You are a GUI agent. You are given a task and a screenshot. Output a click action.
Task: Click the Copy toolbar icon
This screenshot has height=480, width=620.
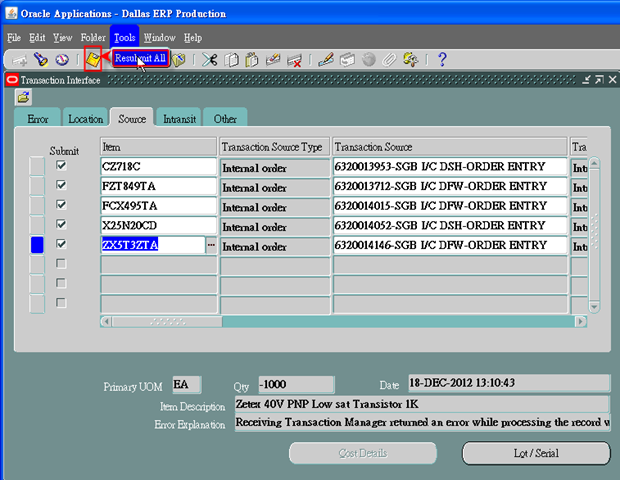(x=231, y=60)
